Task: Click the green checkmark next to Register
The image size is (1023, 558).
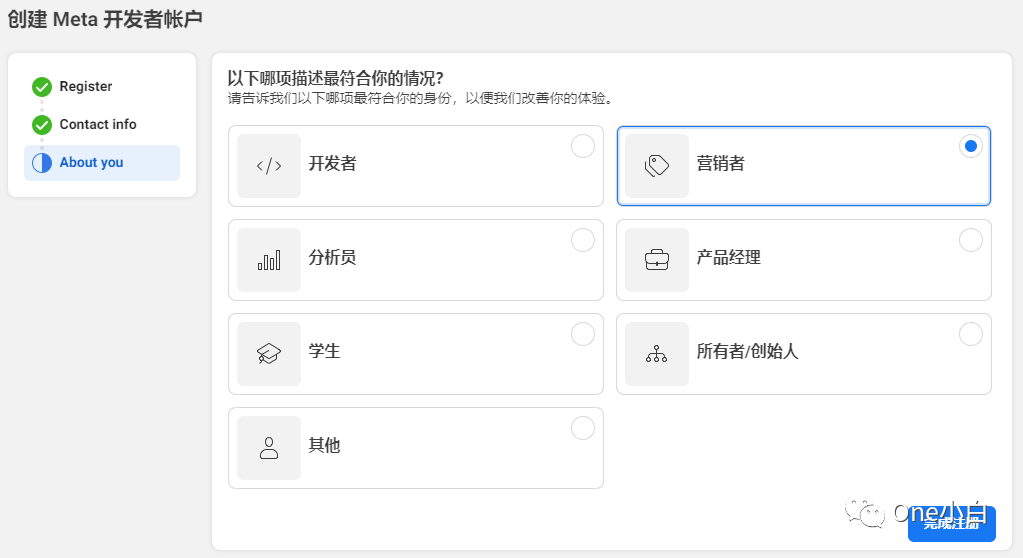Action: (x=42, y=86)
